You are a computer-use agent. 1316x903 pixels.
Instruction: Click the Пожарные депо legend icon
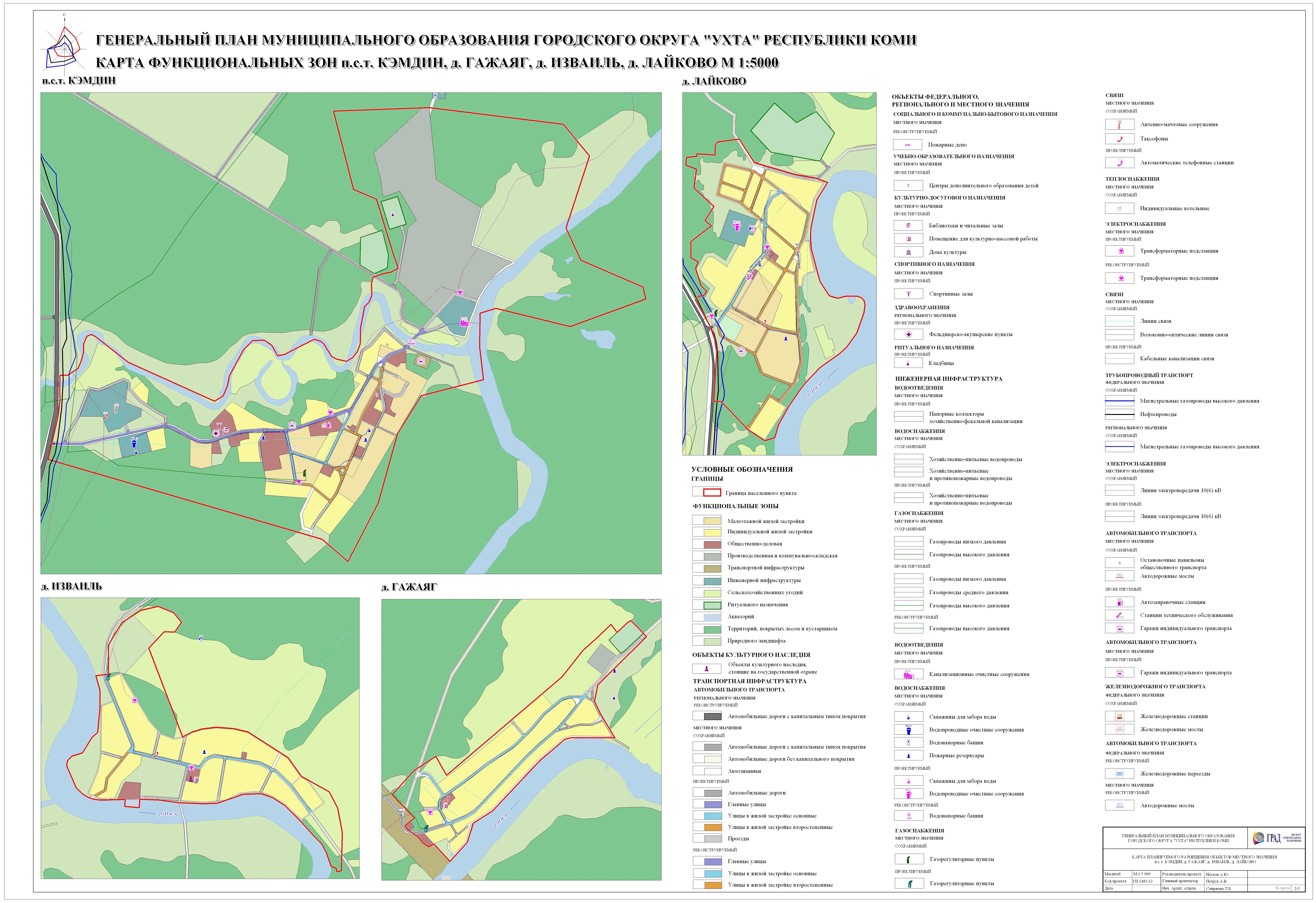908,145
